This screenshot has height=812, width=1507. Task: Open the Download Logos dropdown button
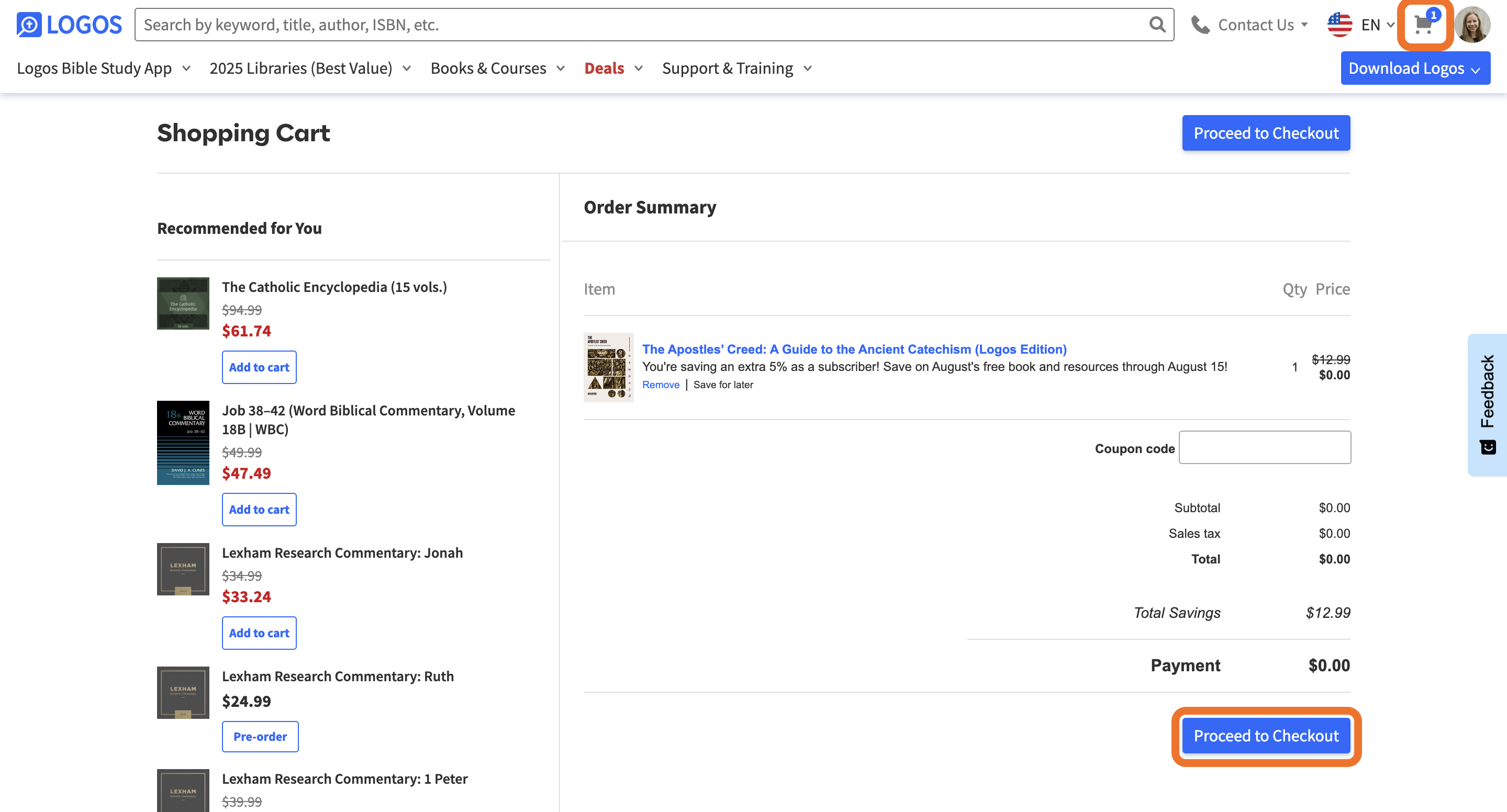[1415, 69]
